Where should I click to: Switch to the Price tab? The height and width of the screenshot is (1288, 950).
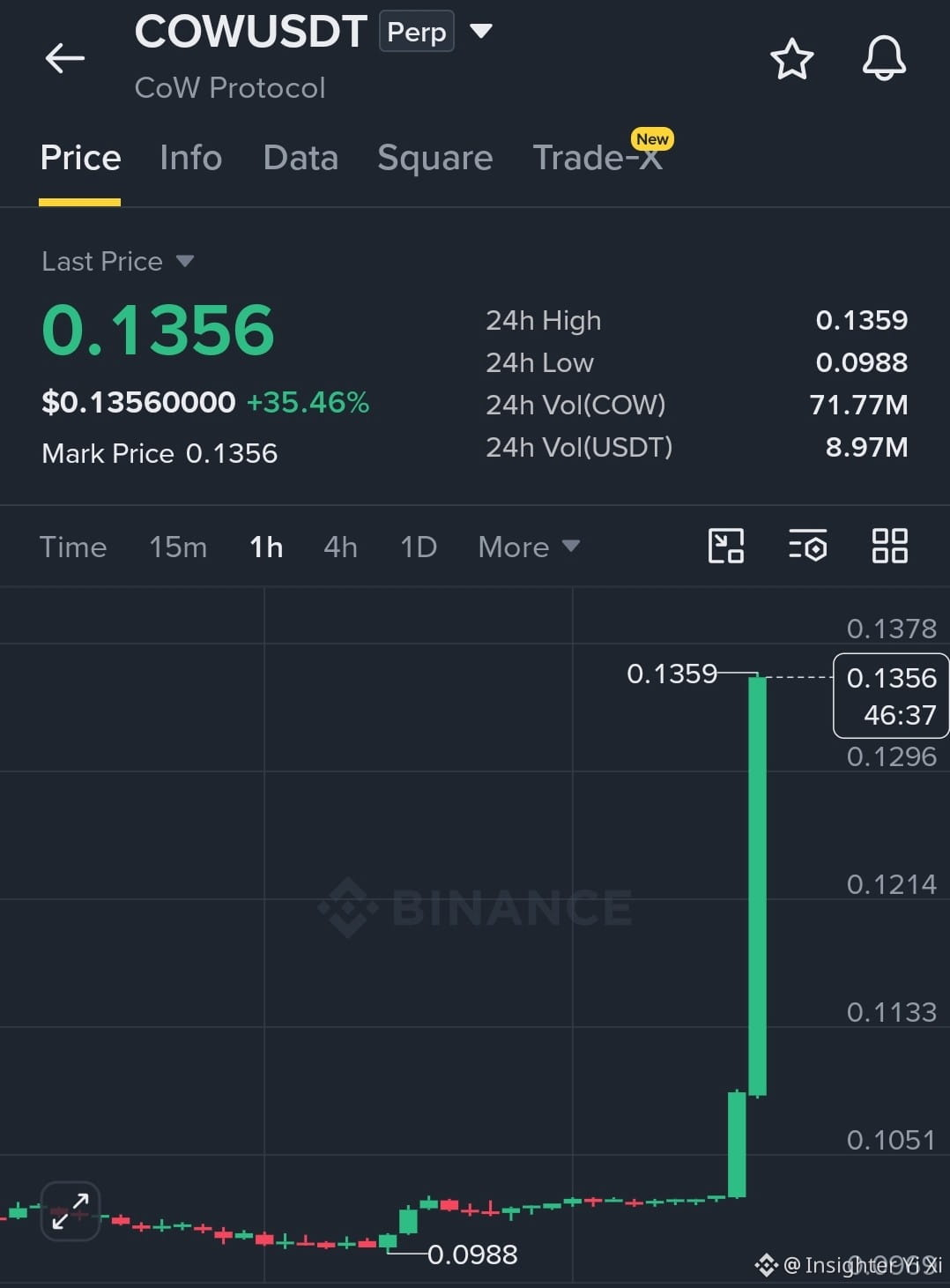80,158
